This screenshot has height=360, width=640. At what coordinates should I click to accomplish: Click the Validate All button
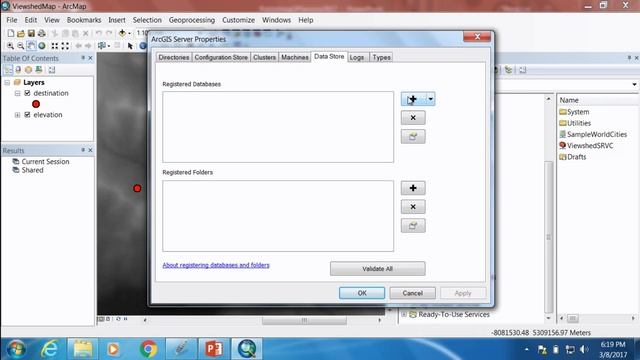click(378, 269)
